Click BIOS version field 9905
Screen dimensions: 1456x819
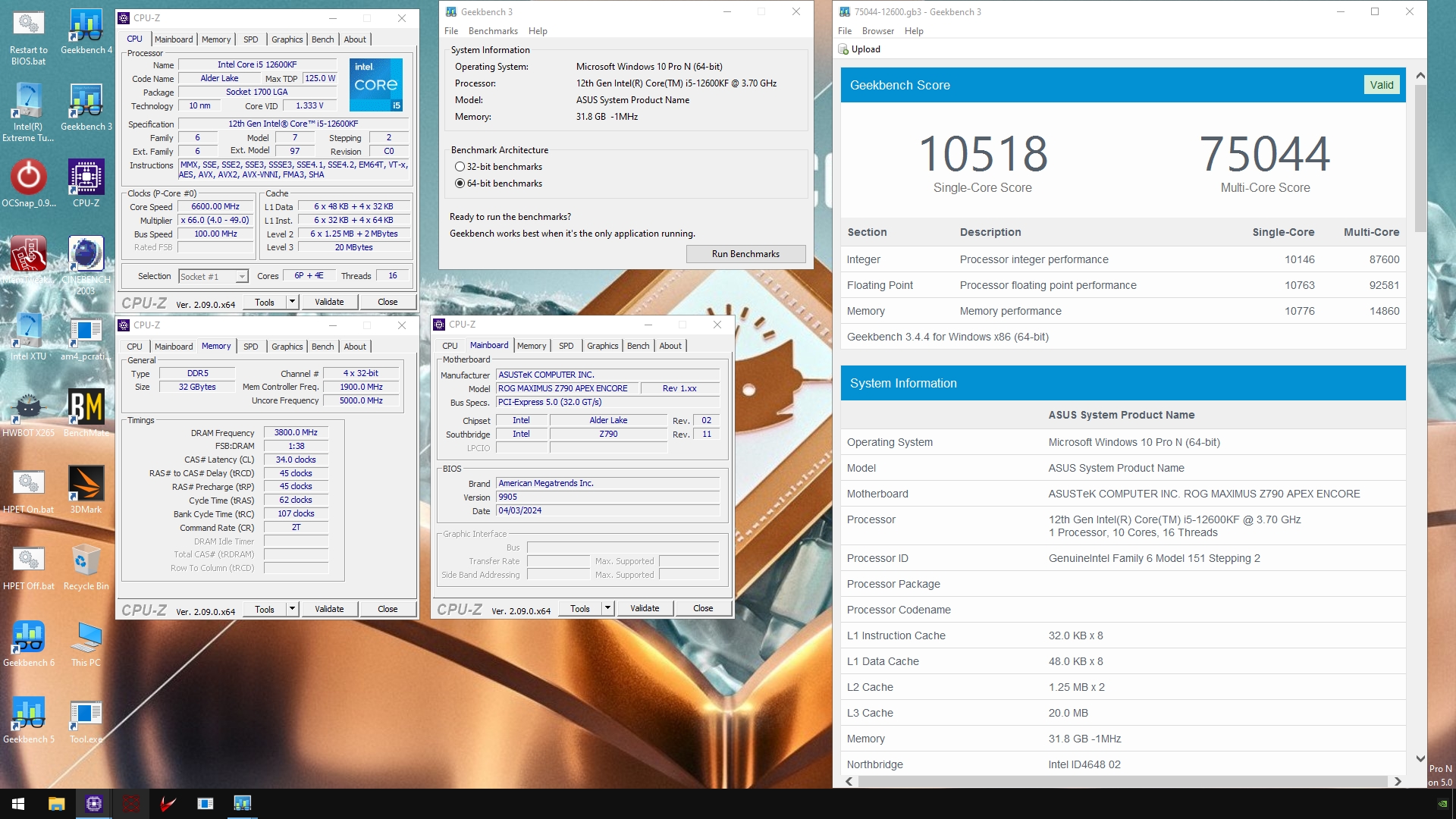[607, 497]
